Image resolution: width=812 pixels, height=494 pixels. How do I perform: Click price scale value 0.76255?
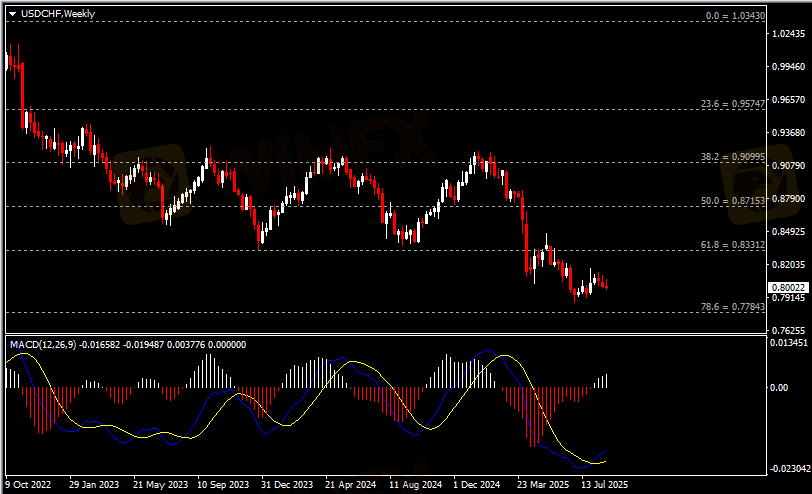[x=788, y=330]
